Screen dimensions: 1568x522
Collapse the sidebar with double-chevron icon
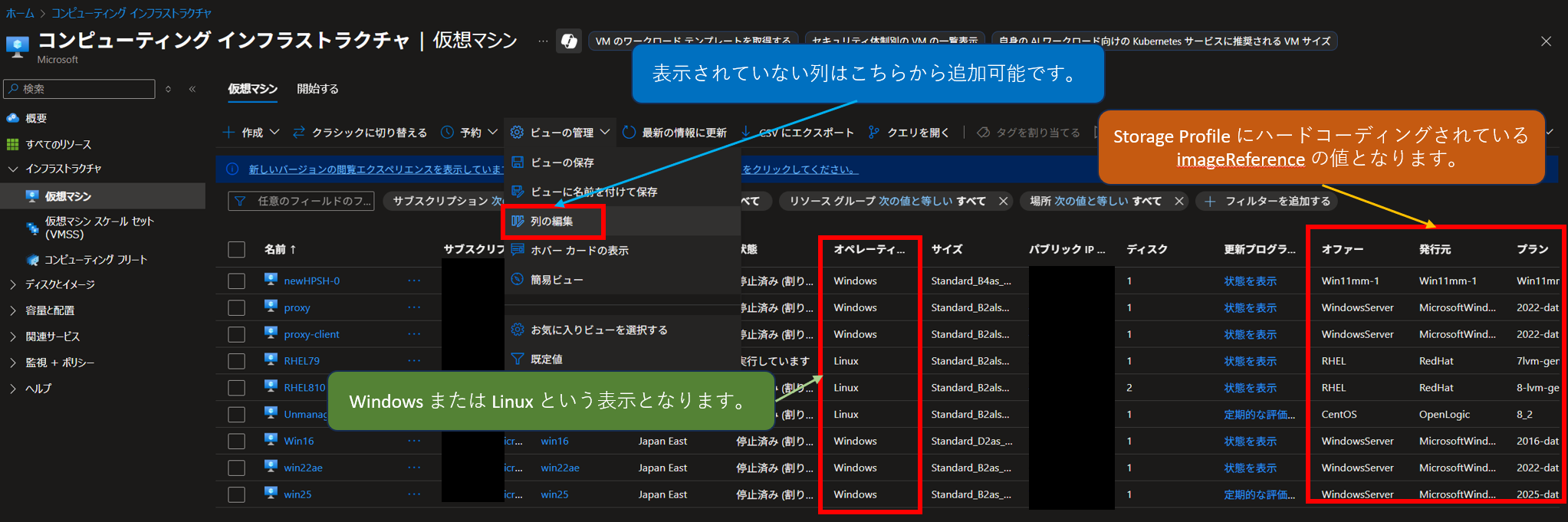click(x=192, y=89)
